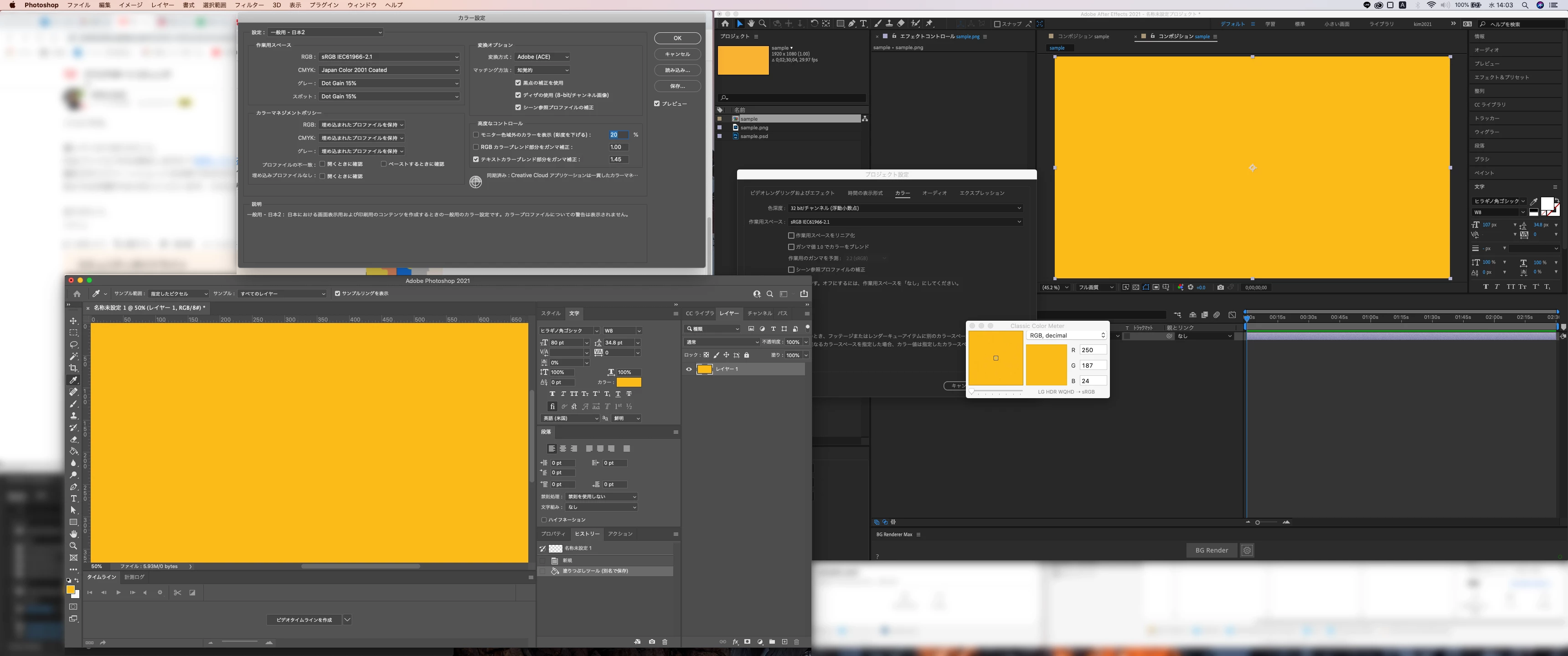Viewport: 1568px width, 656px height.
Task: Open the RGB working space dropdown
Action: pyautogui.click(x=389, y=56)
